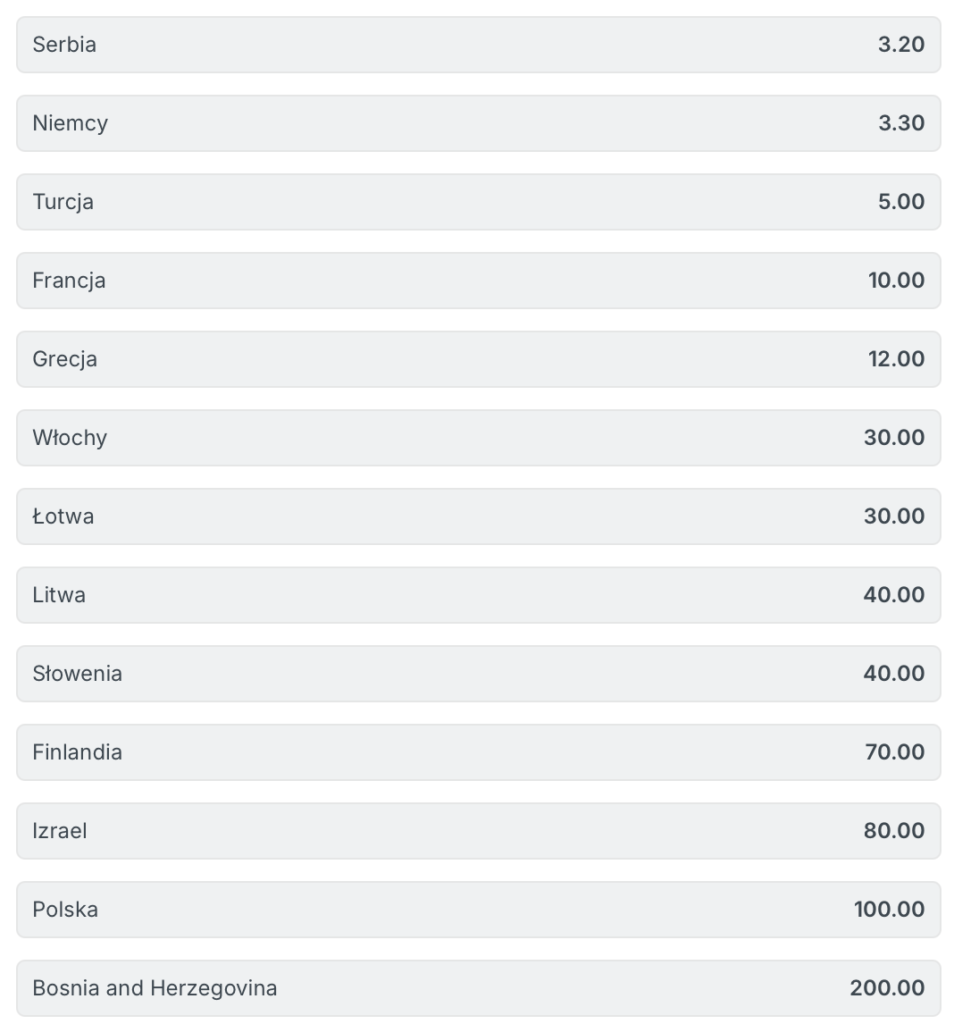Choose the Włochy outcome
954x1024 pixels.
coord(478,438)
